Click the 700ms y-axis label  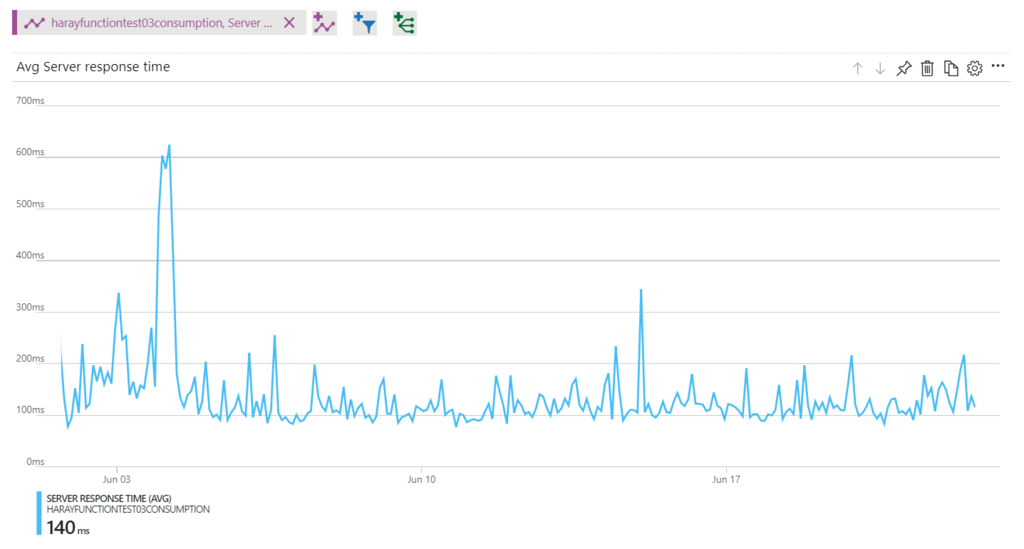(x=30, y=101)
